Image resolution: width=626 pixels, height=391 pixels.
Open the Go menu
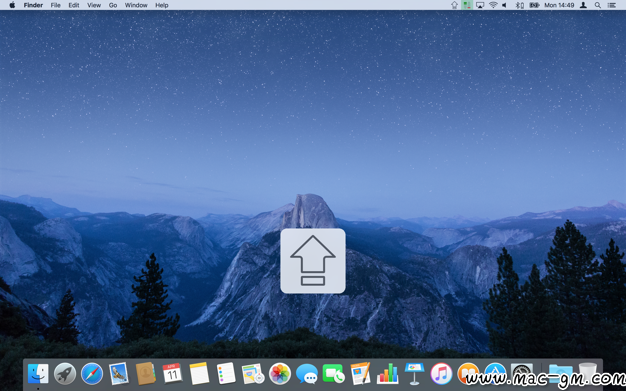(x=113, y=5)
